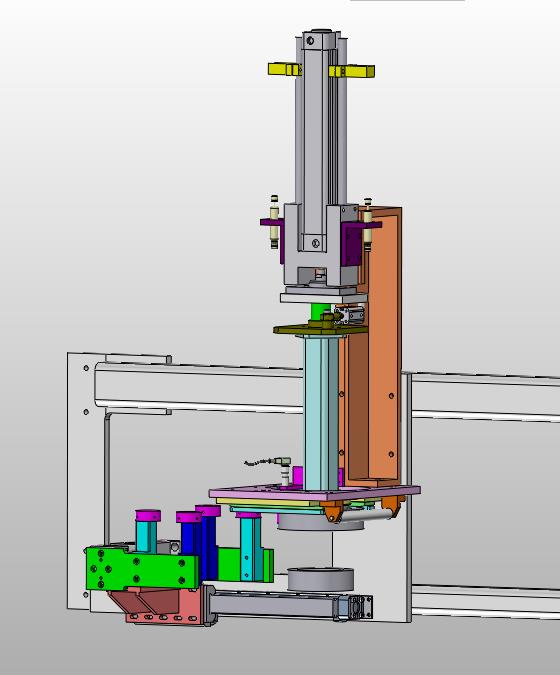Select the left yellow sensor bracket
The image size is (560, 675).
point(285,69)
